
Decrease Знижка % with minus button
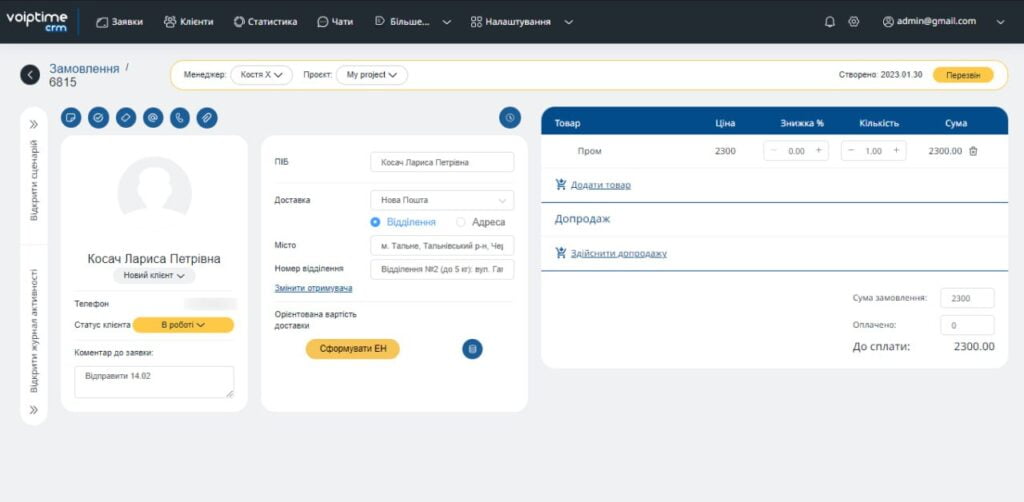pos(774,151)
